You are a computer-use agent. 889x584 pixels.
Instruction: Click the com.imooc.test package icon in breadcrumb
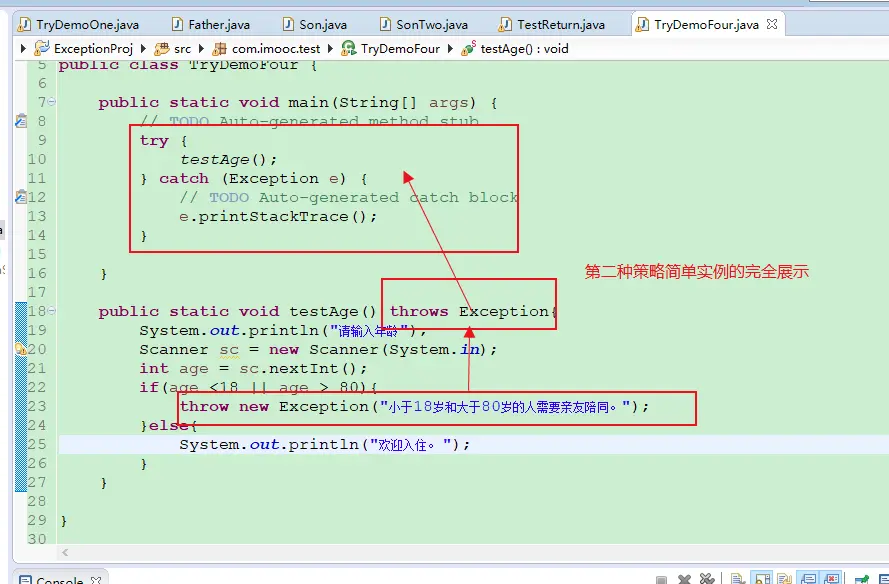220,48
